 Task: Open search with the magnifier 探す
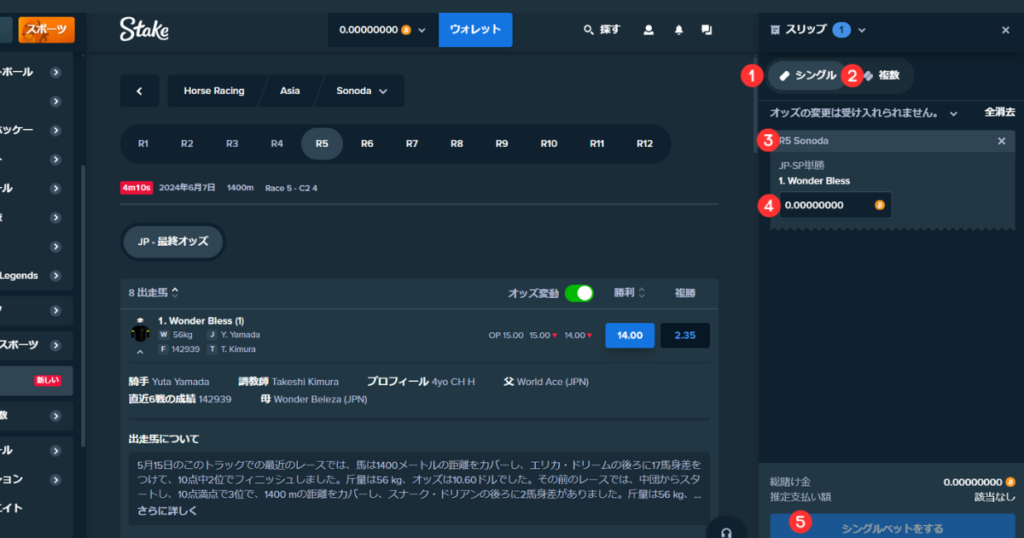[601, 29]
